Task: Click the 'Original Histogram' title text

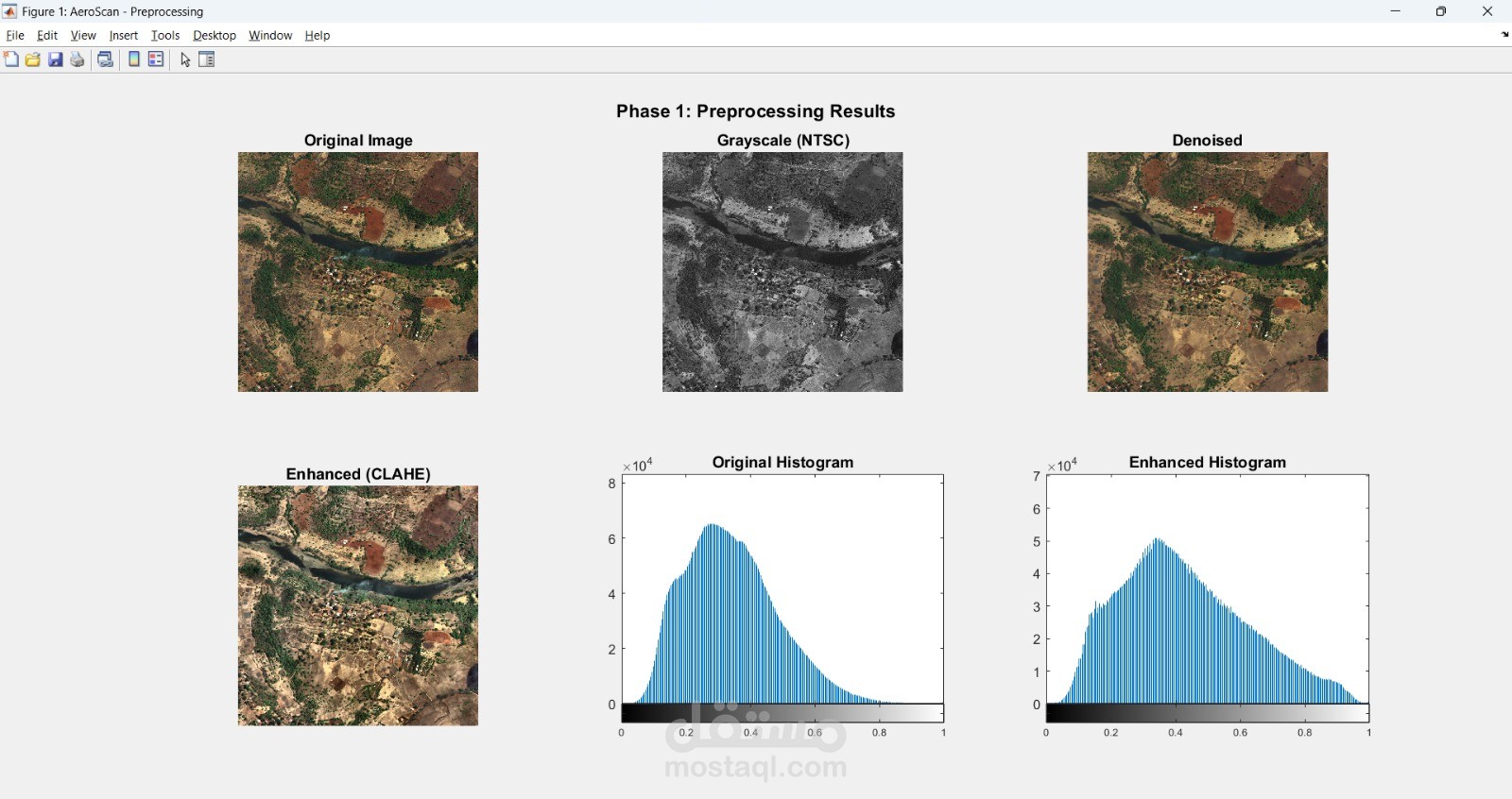Action: 783,463
